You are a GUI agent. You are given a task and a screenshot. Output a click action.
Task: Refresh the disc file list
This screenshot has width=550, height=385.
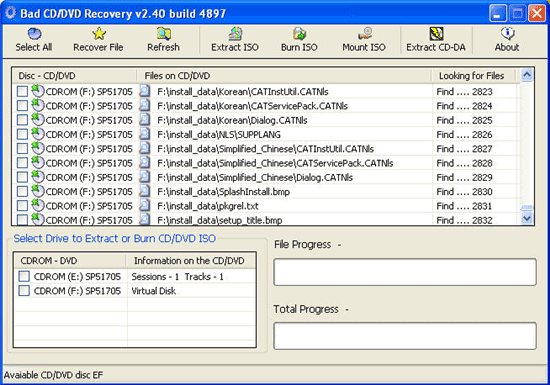point(163,40)
